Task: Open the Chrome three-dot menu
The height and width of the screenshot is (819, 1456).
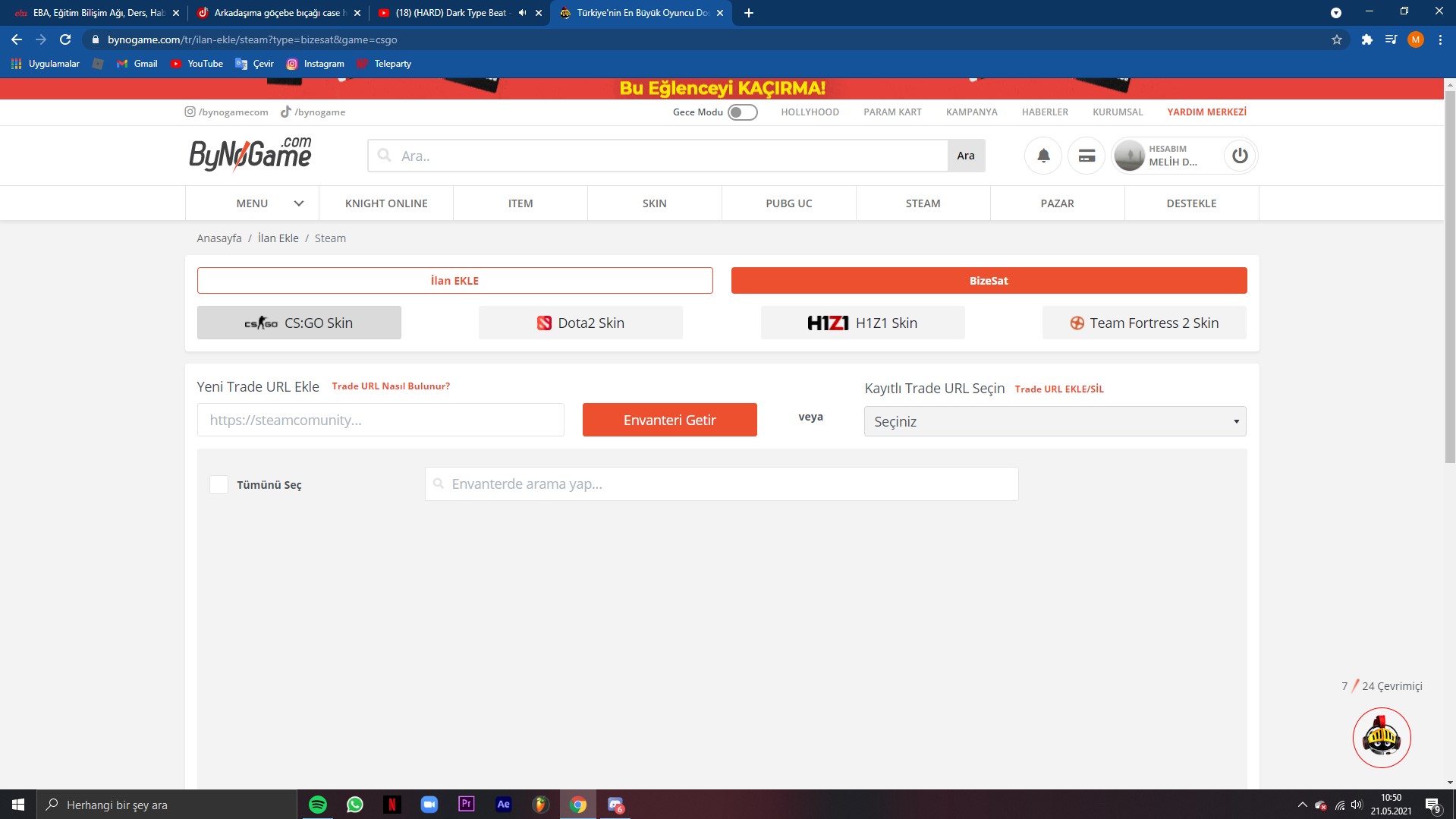Action: [1440, 39]
